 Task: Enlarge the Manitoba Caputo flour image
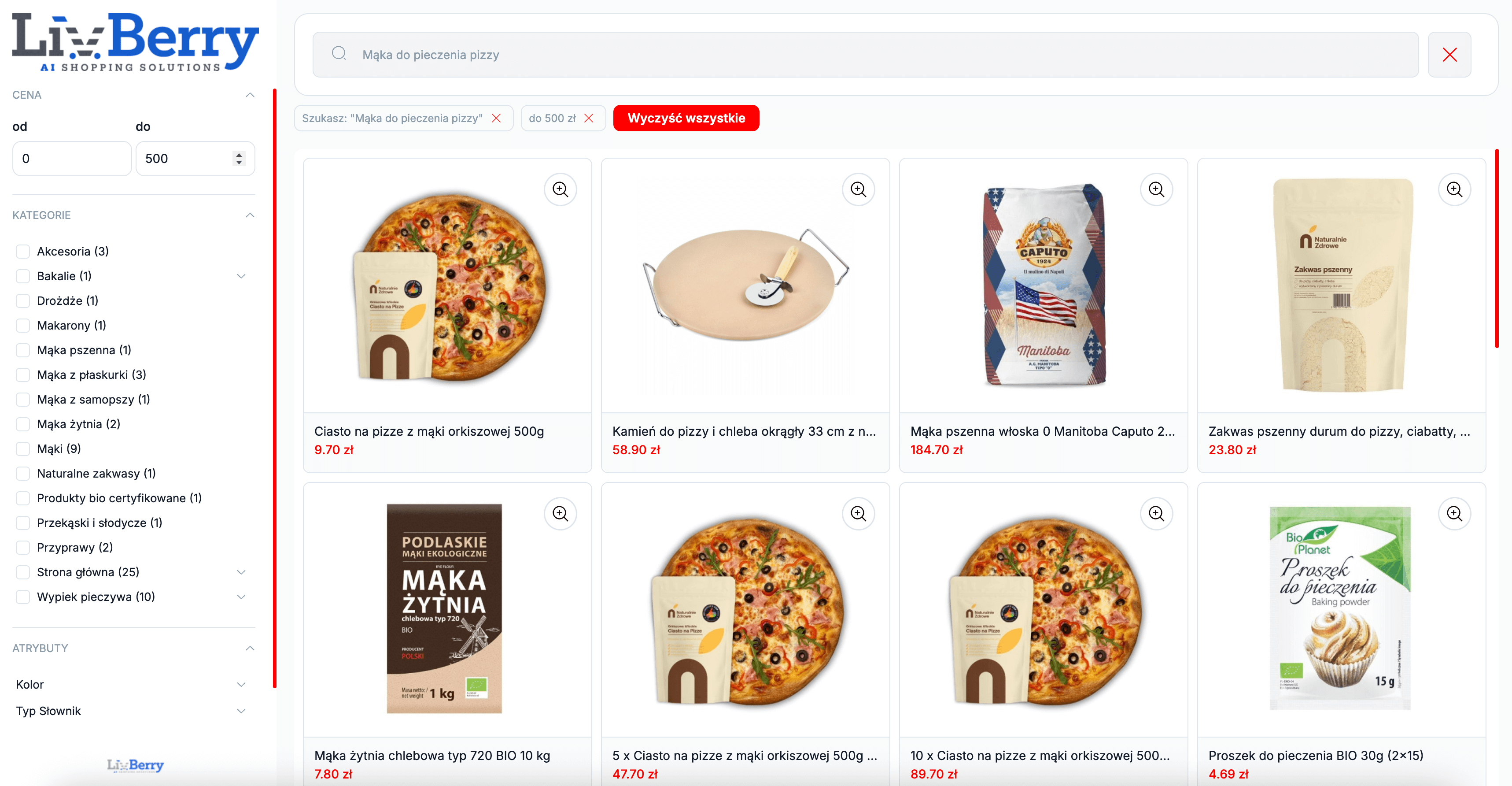coord(1156,189)
